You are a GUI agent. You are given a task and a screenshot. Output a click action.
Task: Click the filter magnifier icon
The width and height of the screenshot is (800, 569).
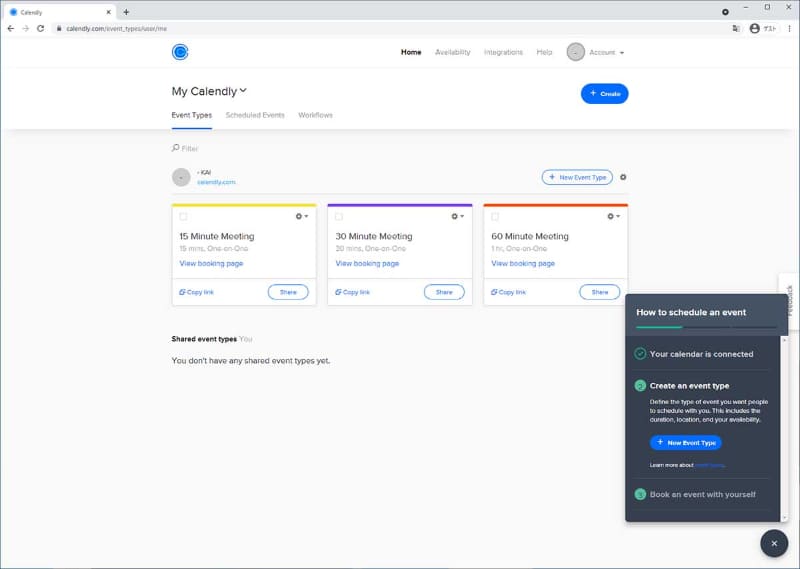tap(175, 148)
